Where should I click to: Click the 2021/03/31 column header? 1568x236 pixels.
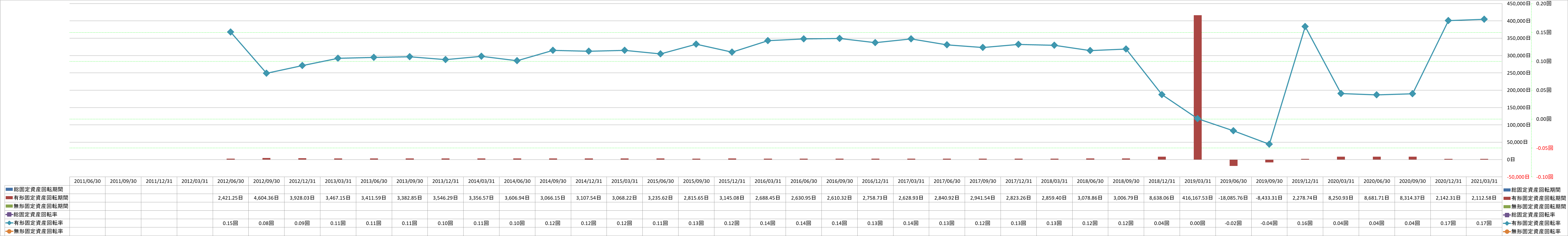click(x=1484, y=181)
